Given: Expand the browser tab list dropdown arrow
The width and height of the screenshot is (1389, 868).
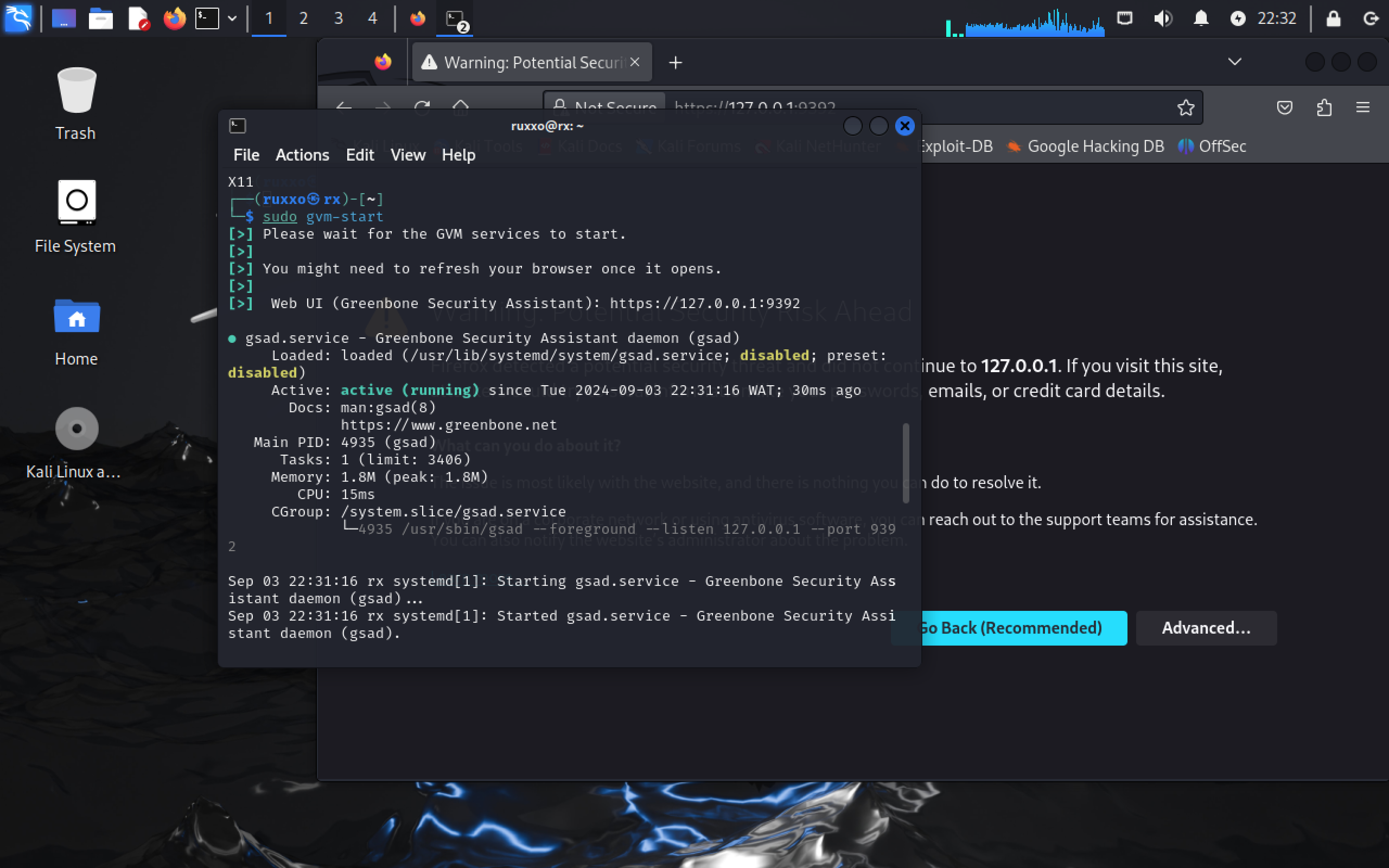Looking at the screenshot, I should [1235, 62].
